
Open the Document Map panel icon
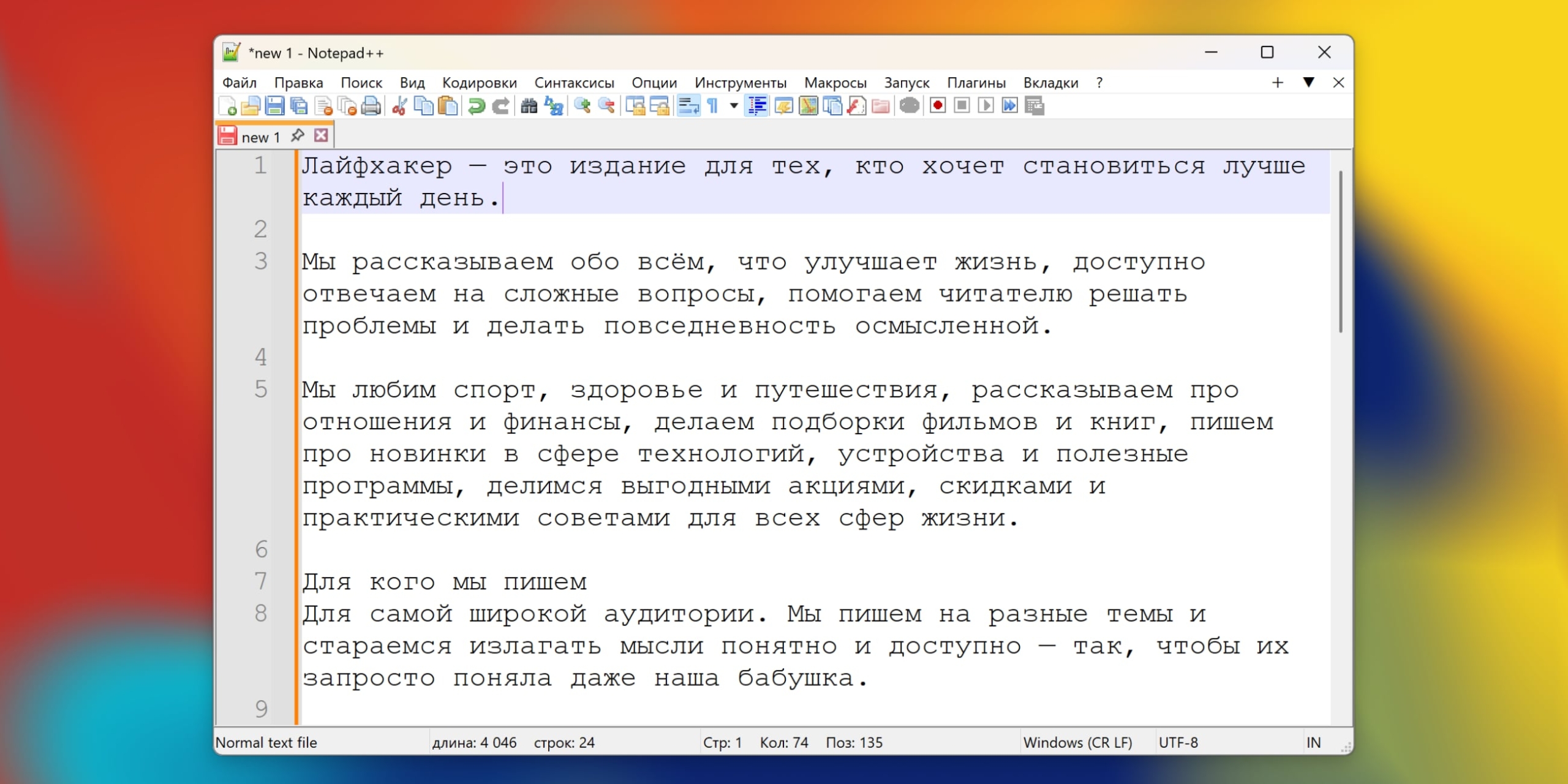coord(809,105)
